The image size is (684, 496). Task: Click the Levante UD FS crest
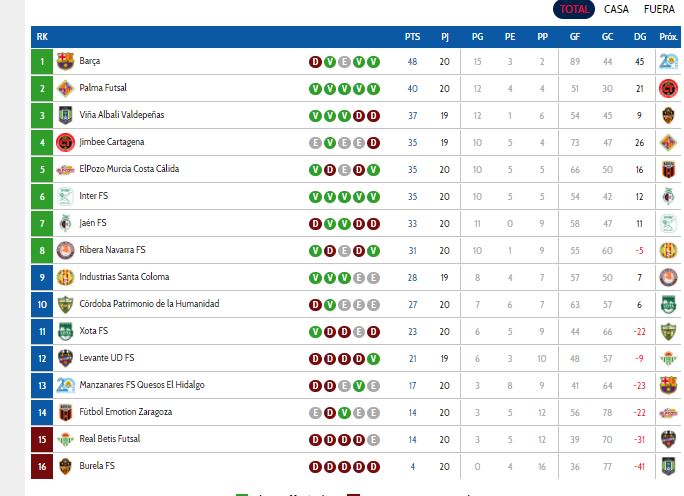coord(66,358)
